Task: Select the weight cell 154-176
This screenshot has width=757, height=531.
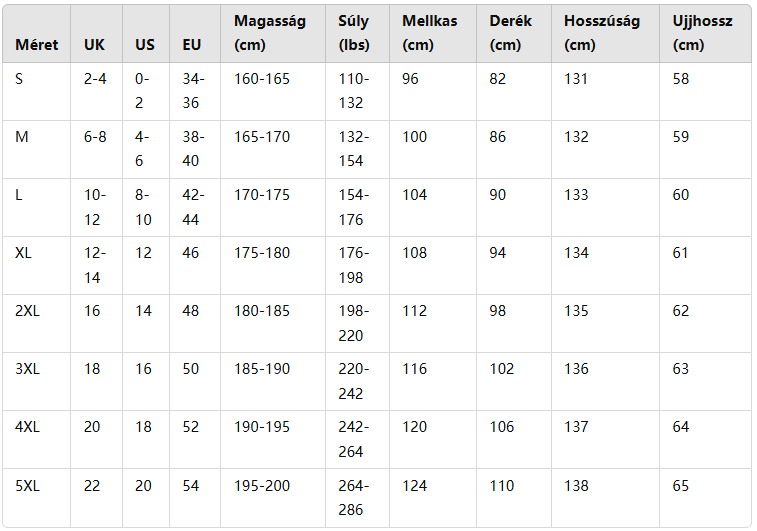Action: [x=354, y=207]
